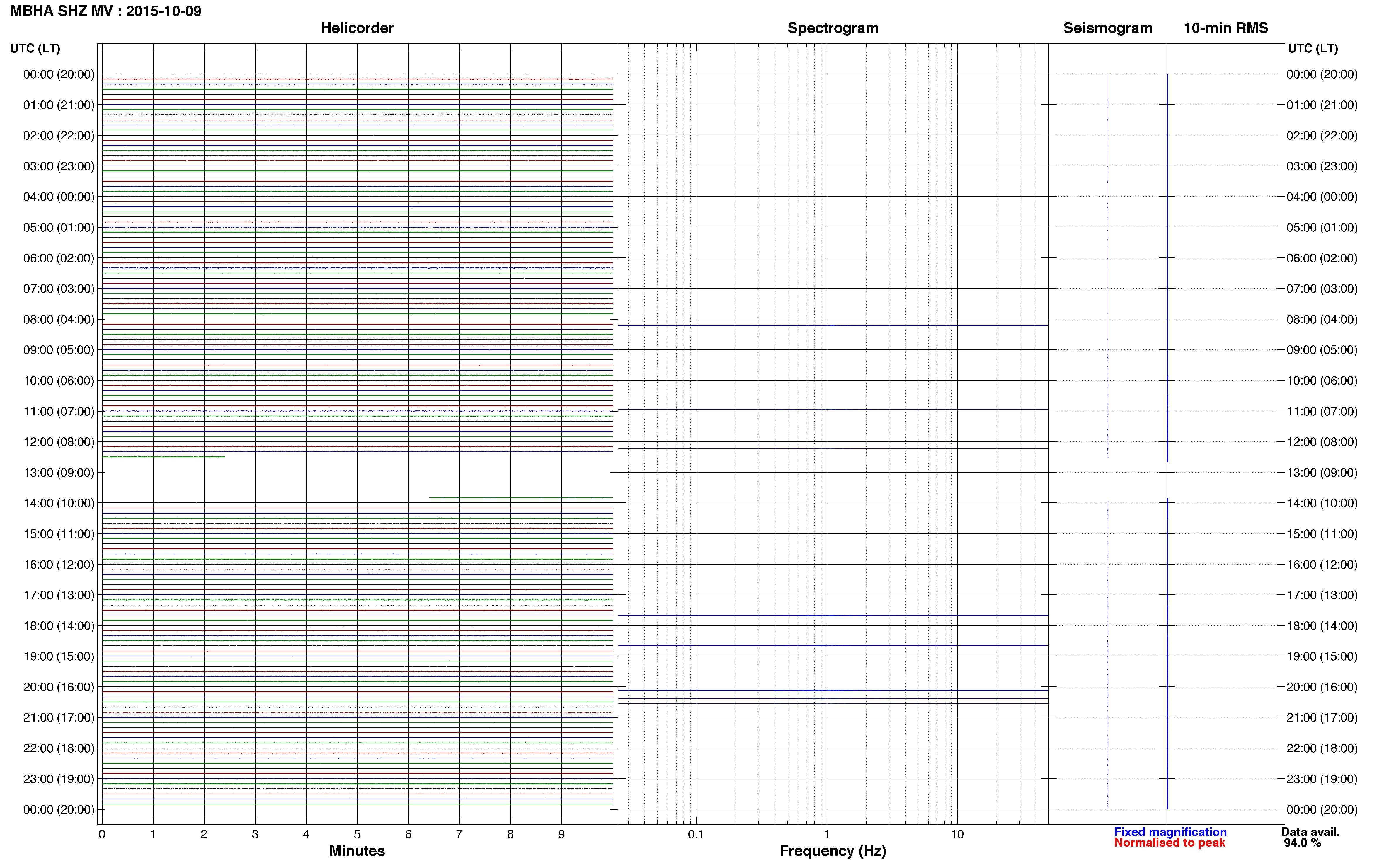1389x868 pixels.
Task: Click the 'Data avail.' label
Action: point(1310,832)
